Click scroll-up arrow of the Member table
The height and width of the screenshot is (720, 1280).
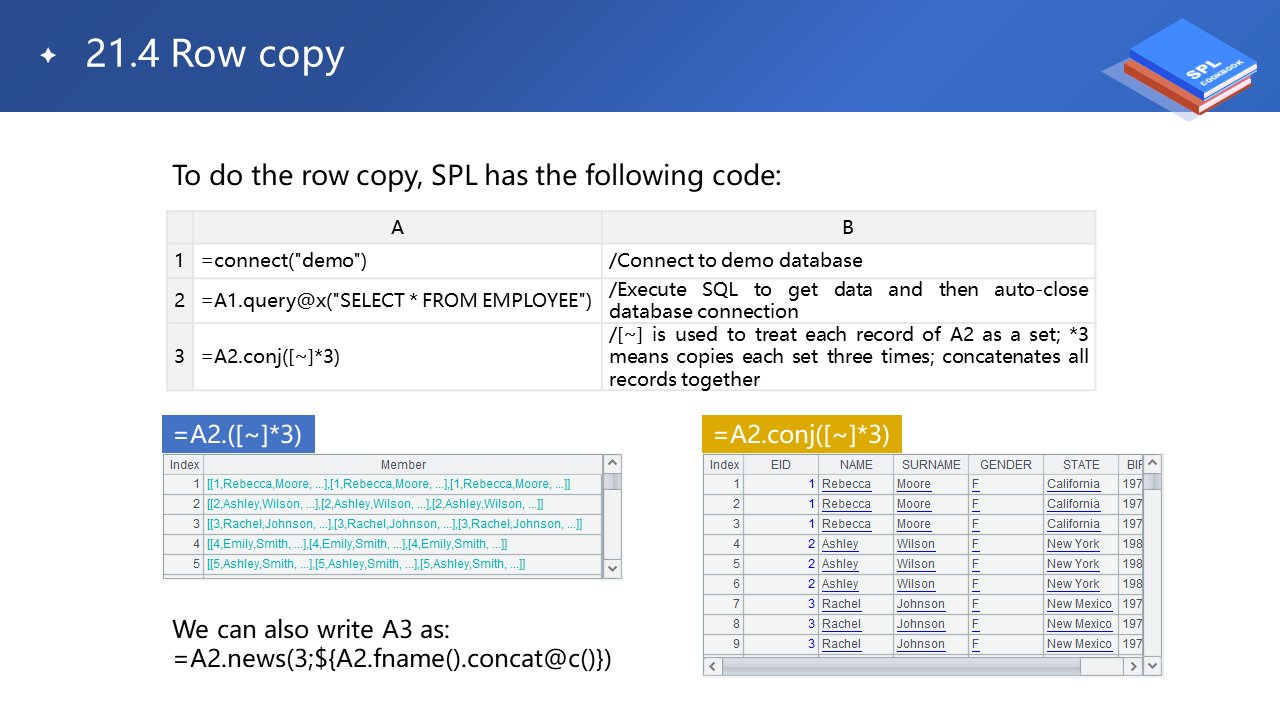click(613, 464)
